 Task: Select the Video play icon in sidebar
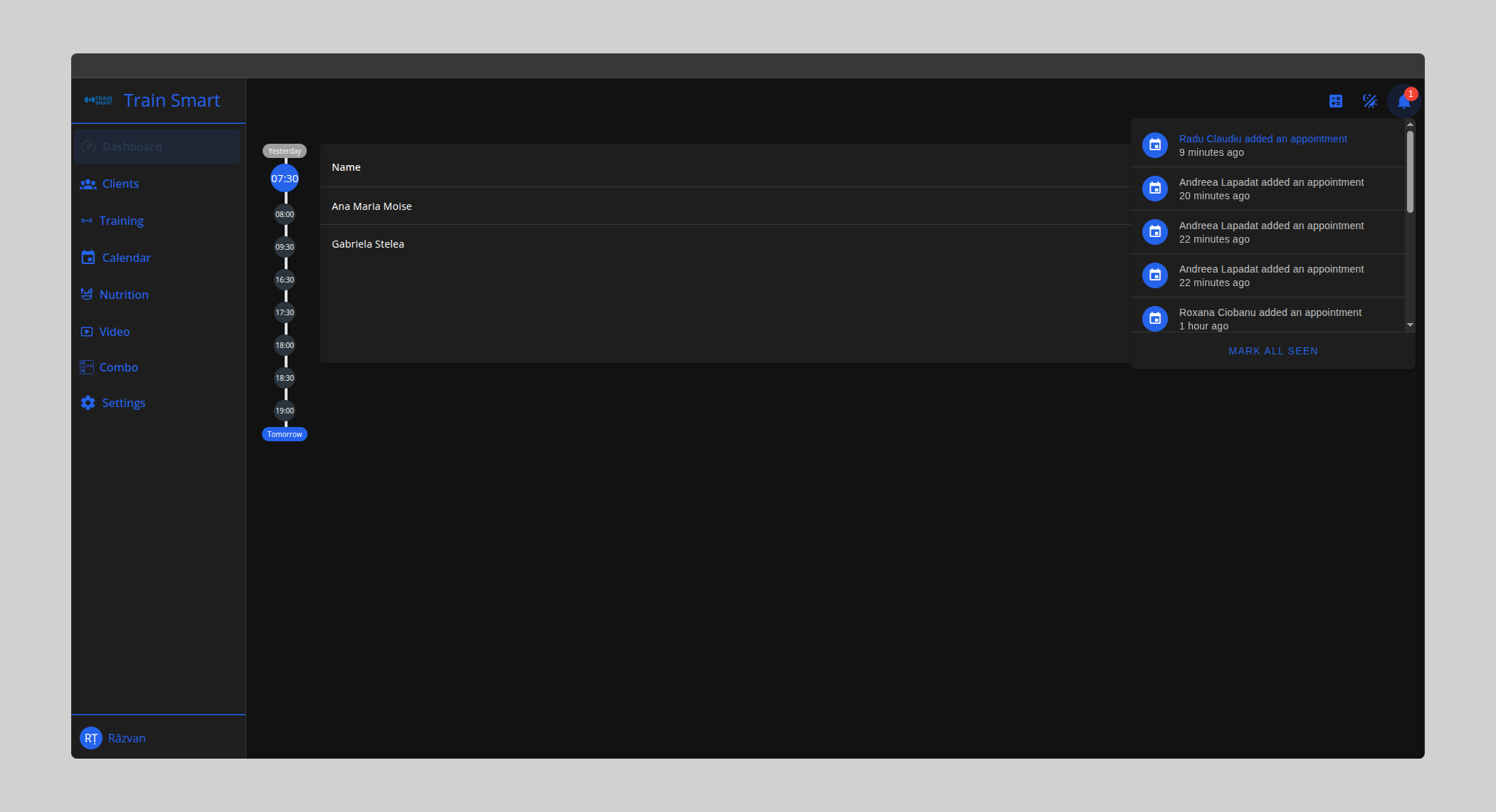point(87,331)
